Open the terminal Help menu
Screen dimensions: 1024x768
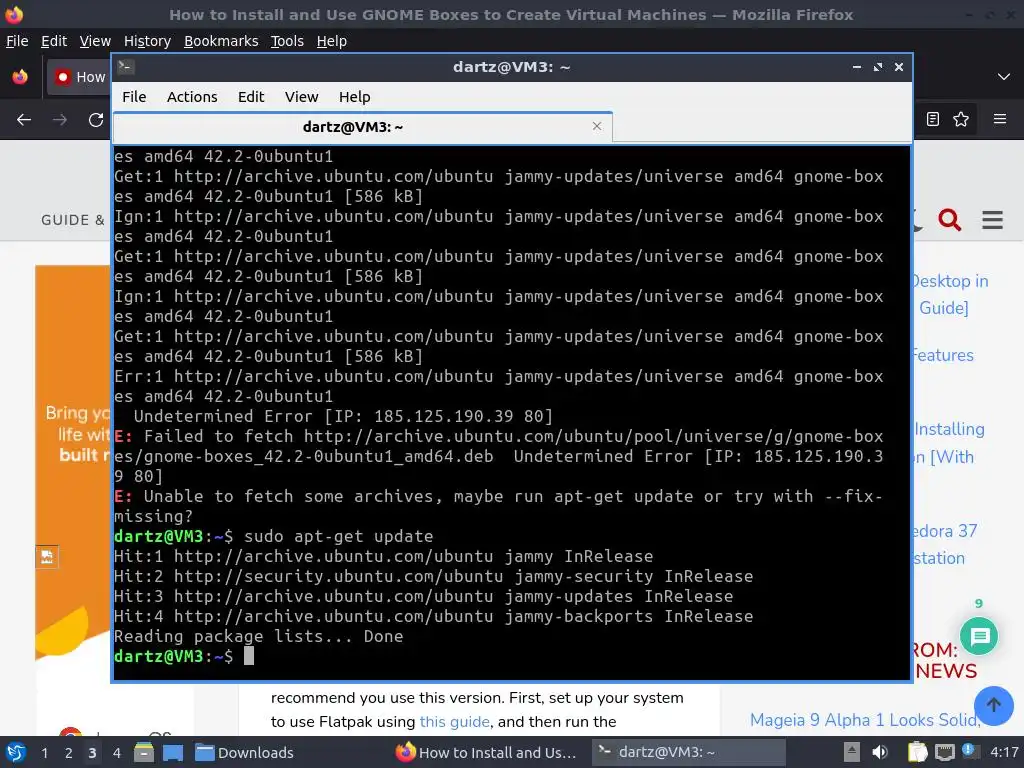click(x=355, y=97)
